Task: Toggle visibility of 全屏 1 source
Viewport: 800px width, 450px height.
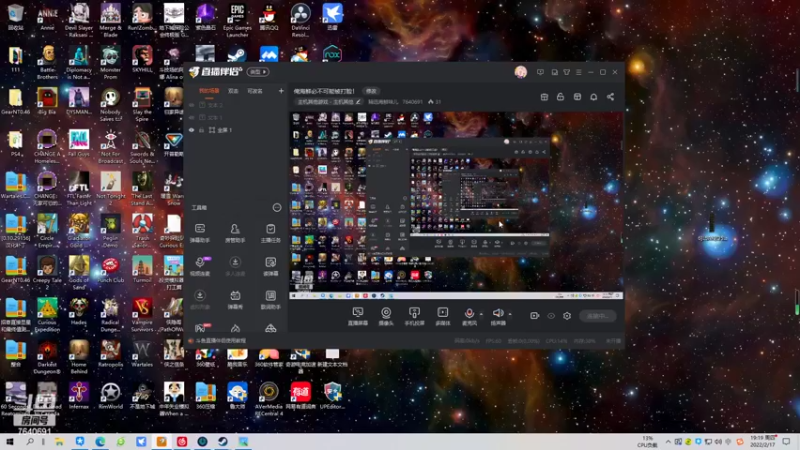Action: (192, 130)
